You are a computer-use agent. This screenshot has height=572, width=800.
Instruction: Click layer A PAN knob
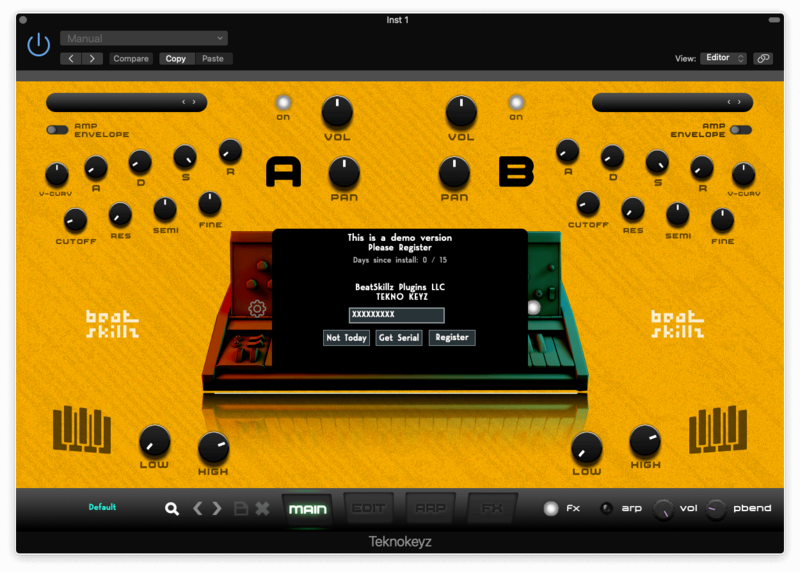tap(344, 172)
